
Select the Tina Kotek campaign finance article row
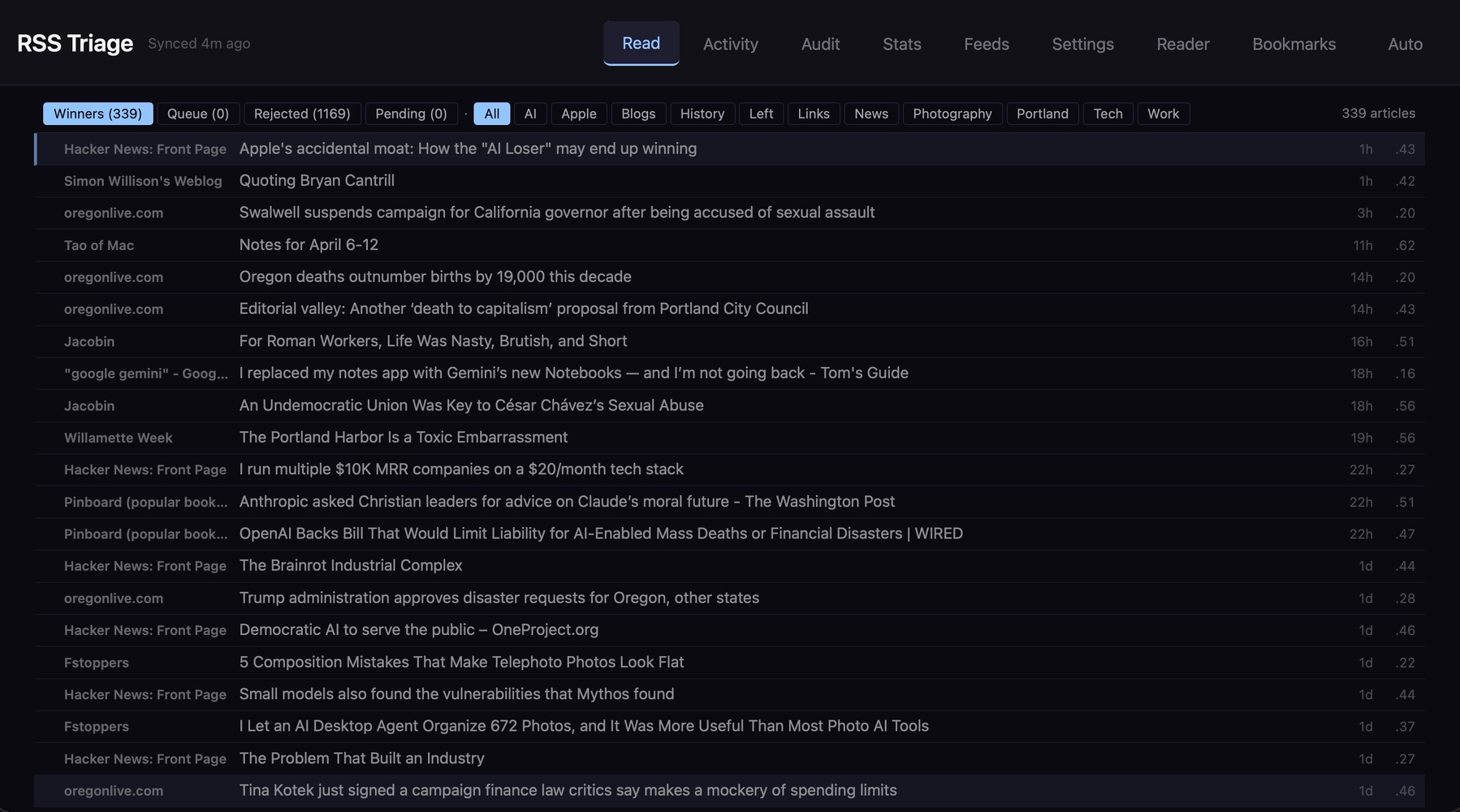[x=568, y=790]
